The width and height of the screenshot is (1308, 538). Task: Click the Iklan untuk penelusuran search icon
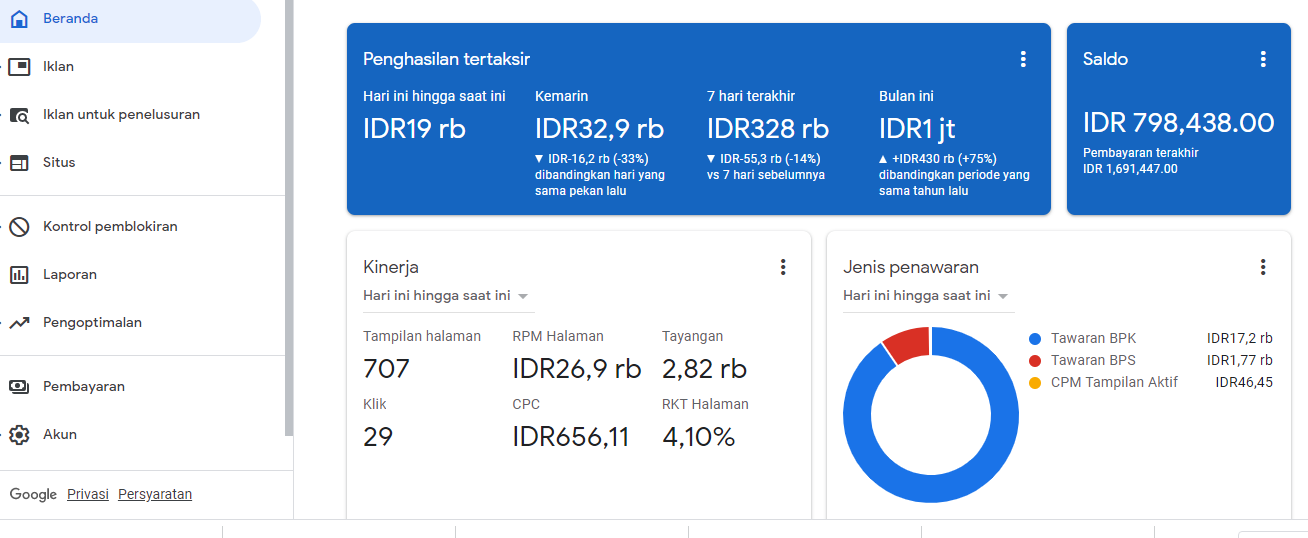[x=19, y=115]
